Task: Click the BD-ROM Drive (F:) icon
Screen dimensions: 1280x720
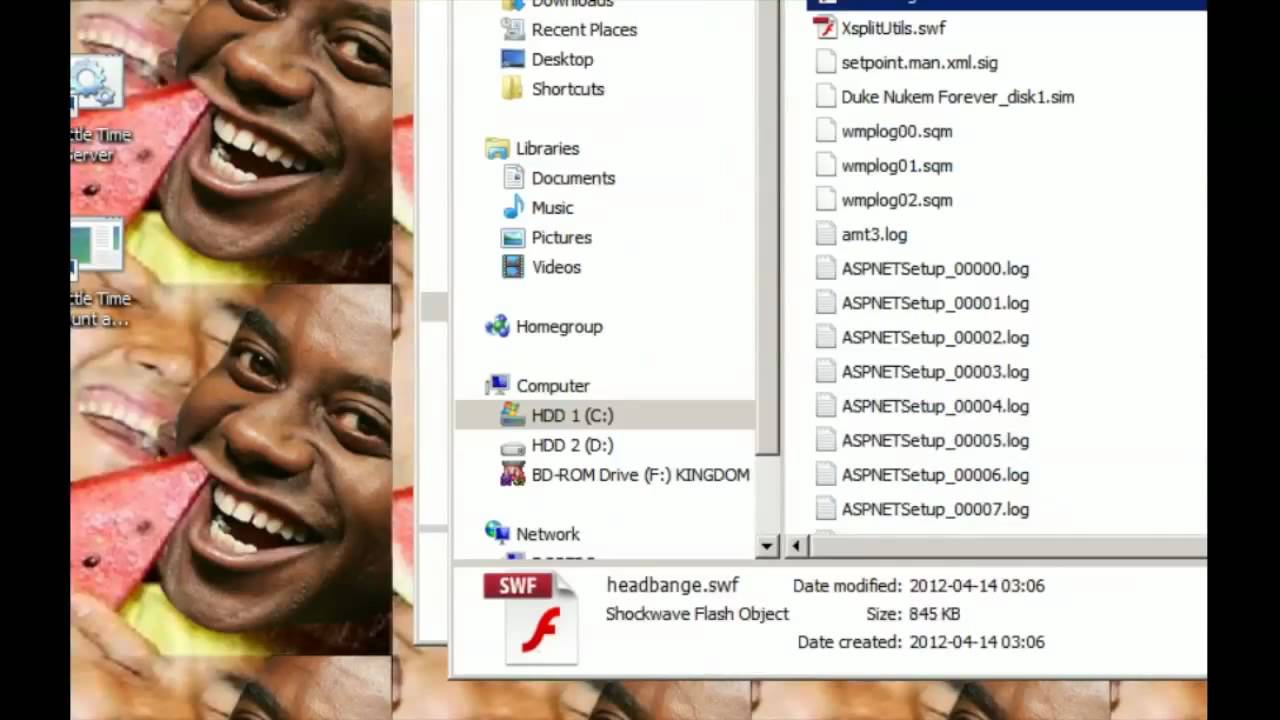Action: (513, 474)
